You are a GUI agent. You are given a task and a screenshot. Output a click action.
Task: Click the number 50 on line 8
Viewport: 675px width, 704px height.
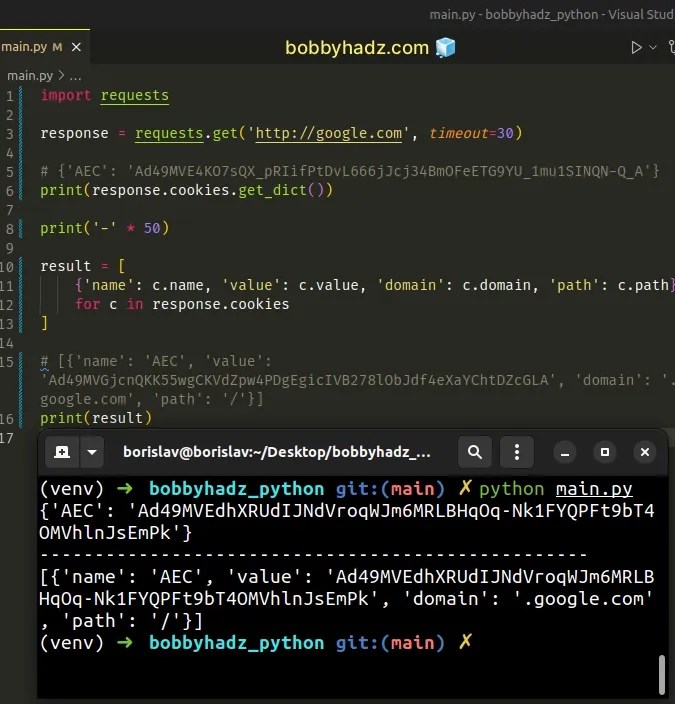152,228
